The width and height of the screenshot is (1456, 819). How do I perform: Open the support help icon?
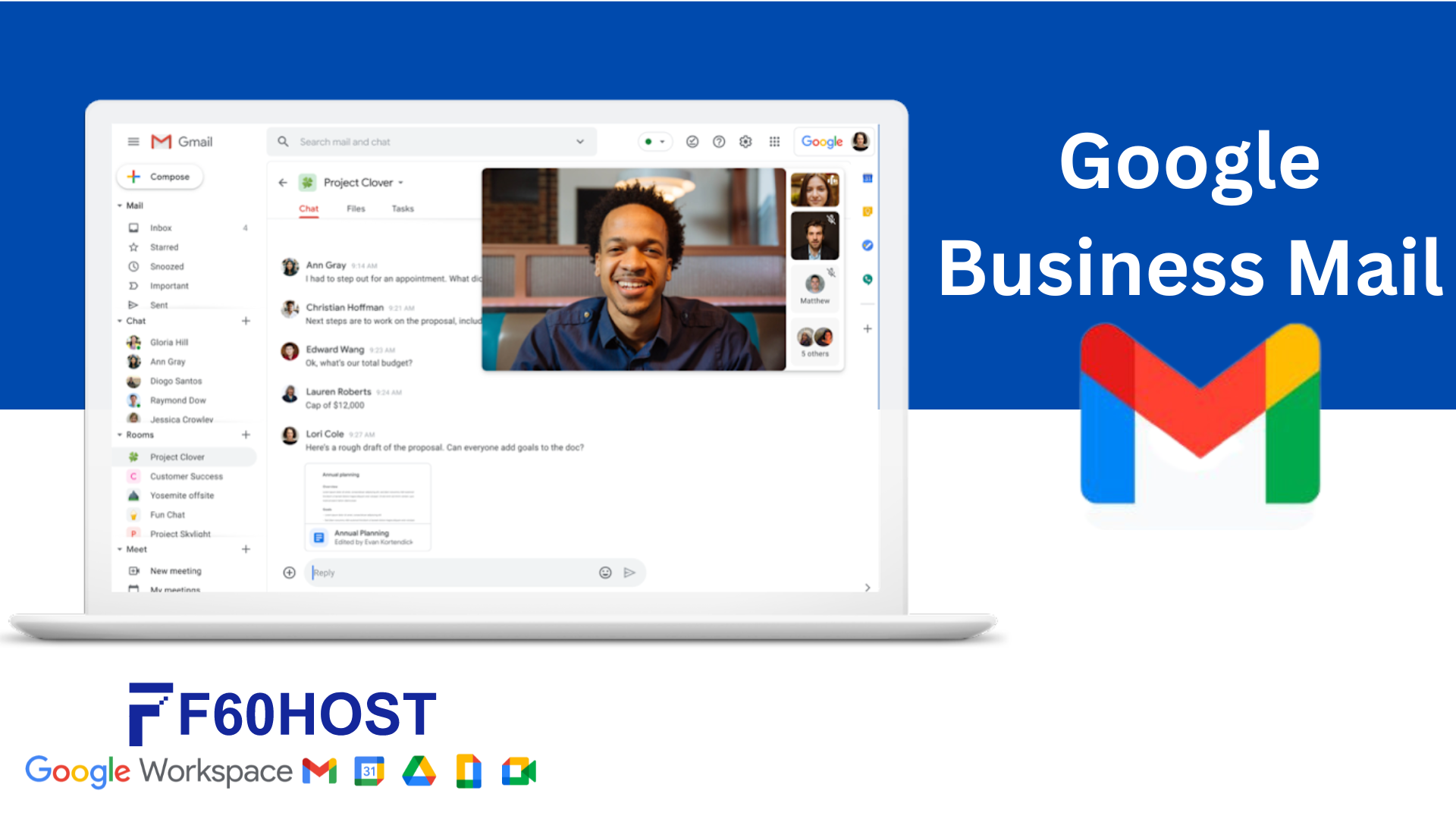[x=719, y=142]
